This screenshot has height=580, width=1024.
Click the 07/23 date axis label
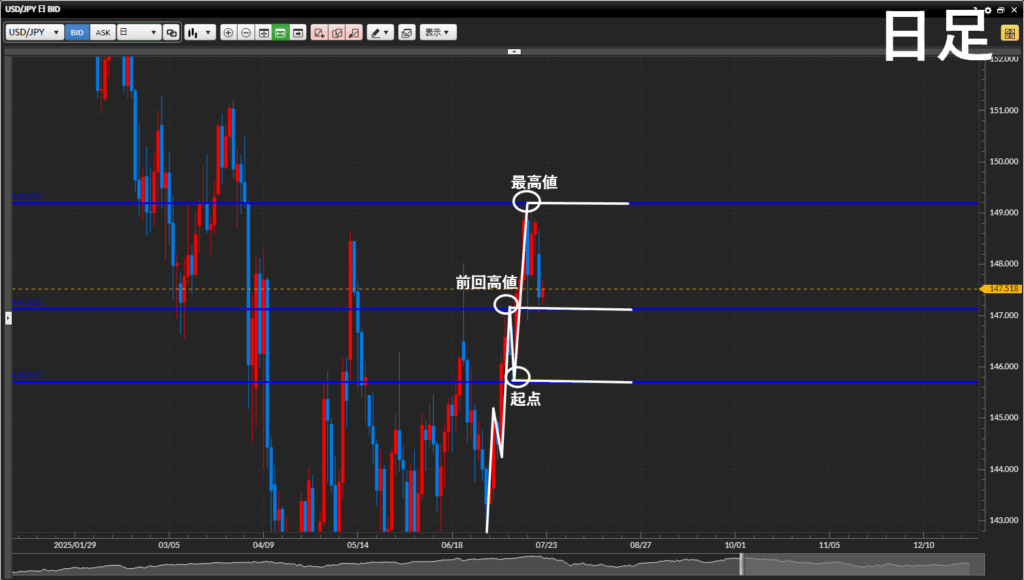[546, 545]
